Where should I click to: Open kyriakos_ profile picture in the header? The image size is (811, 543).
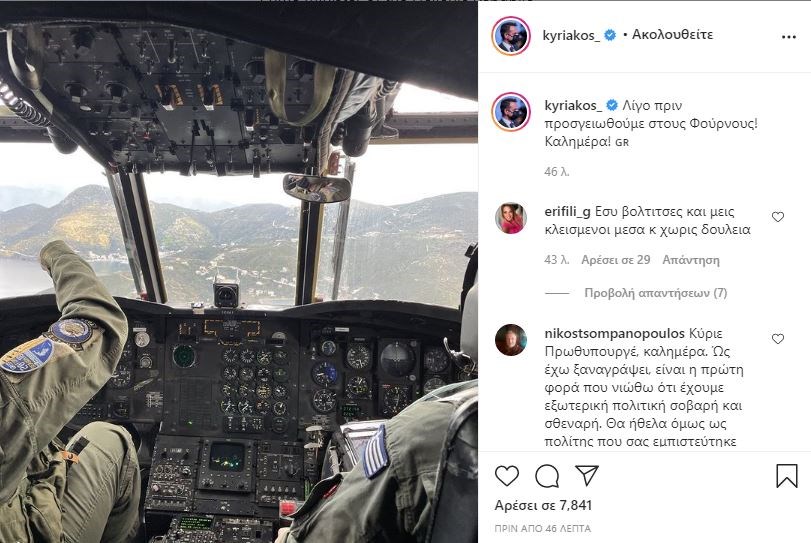click(511, 36)
